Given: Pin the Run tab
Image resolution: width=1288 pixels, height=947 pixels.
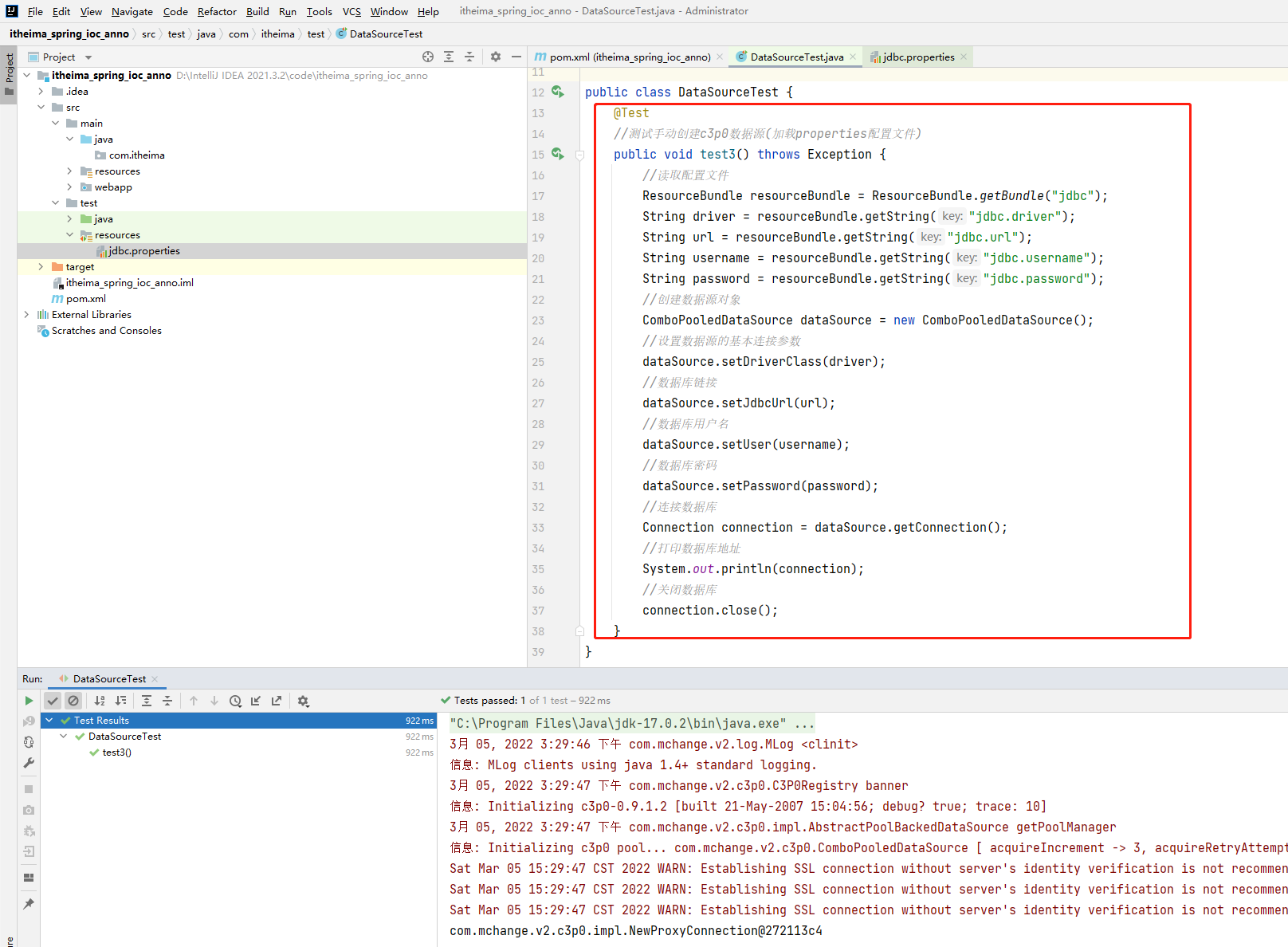Looking at the screenshot, I should click(29, 904).
